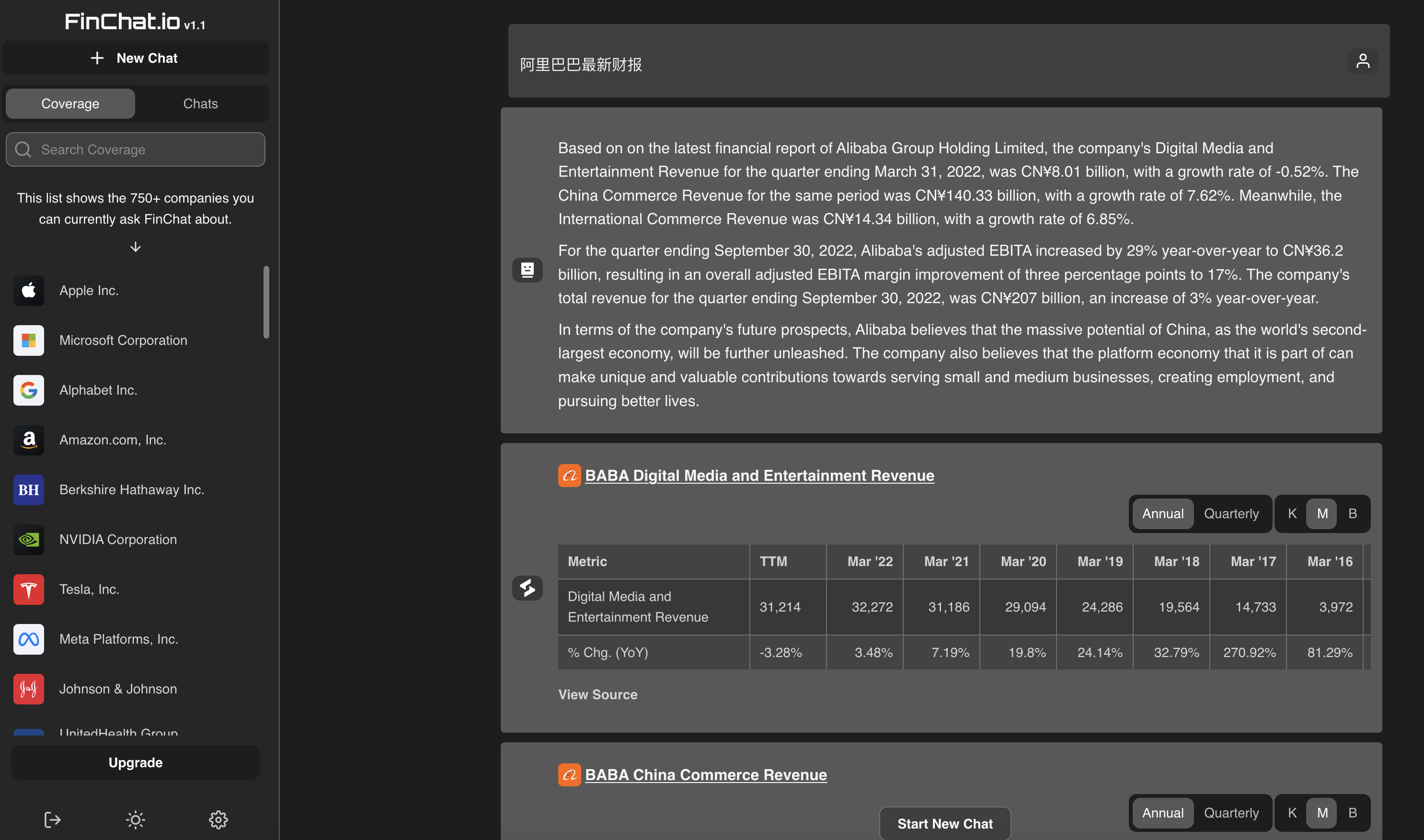The width and height of the screenshot is (1424, 840).
Task: Click the search magnifier icon
Action: tap(23, 149)
